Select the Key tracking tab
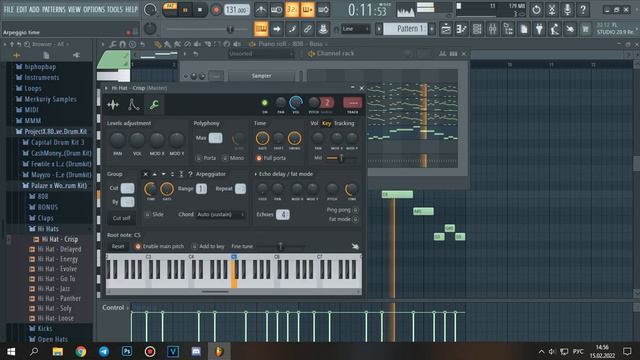The height and width of the screenshot is (360, 640). (x=327, y=123)
